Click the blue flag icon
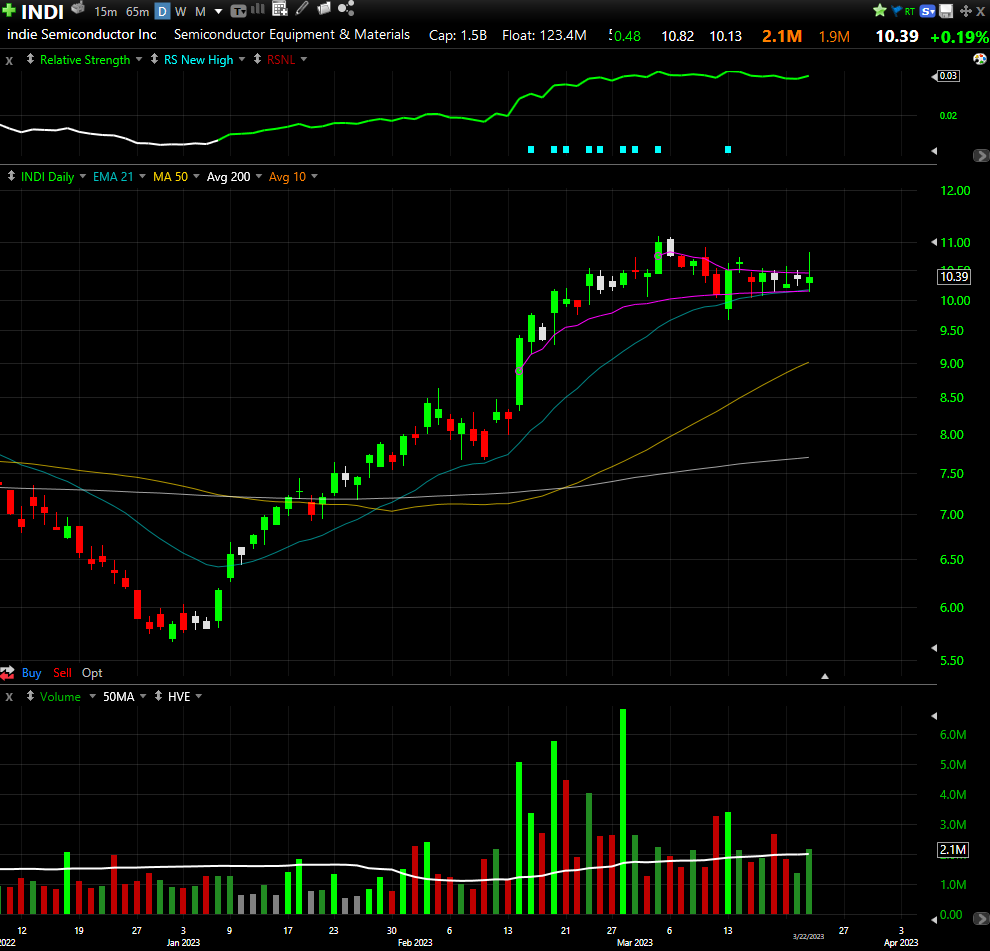This screenshot has height=951, width=990. (x=897, y=11)
